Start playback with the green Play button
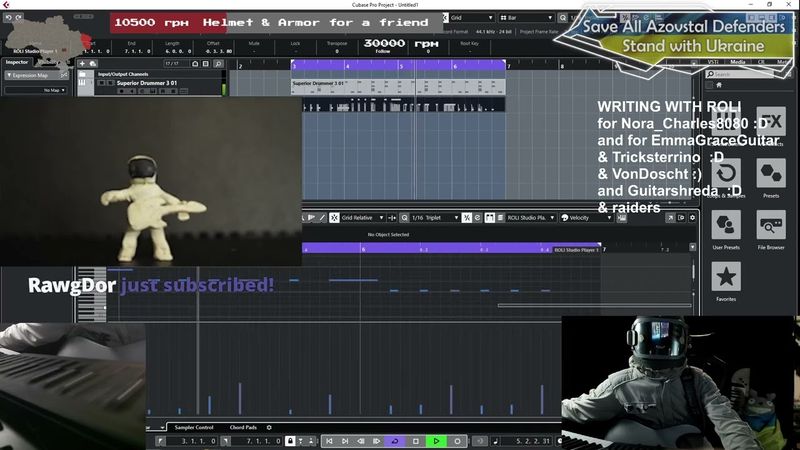The image size is (800, 450). click(x=436, y=441)
